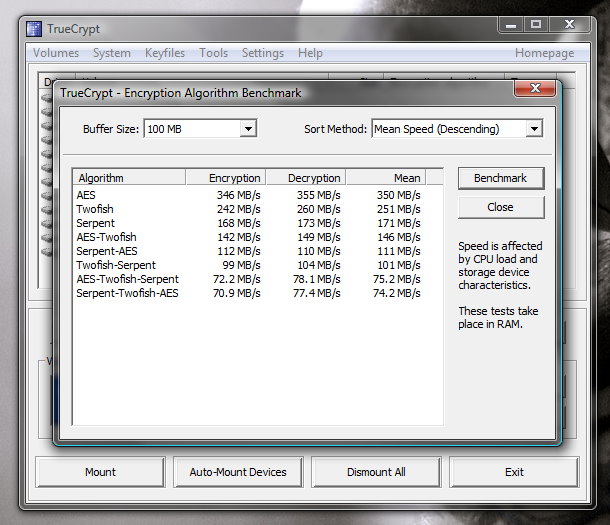Sort by the Decryption column header
The image size is (610, 525).
[x=306, y=178]
